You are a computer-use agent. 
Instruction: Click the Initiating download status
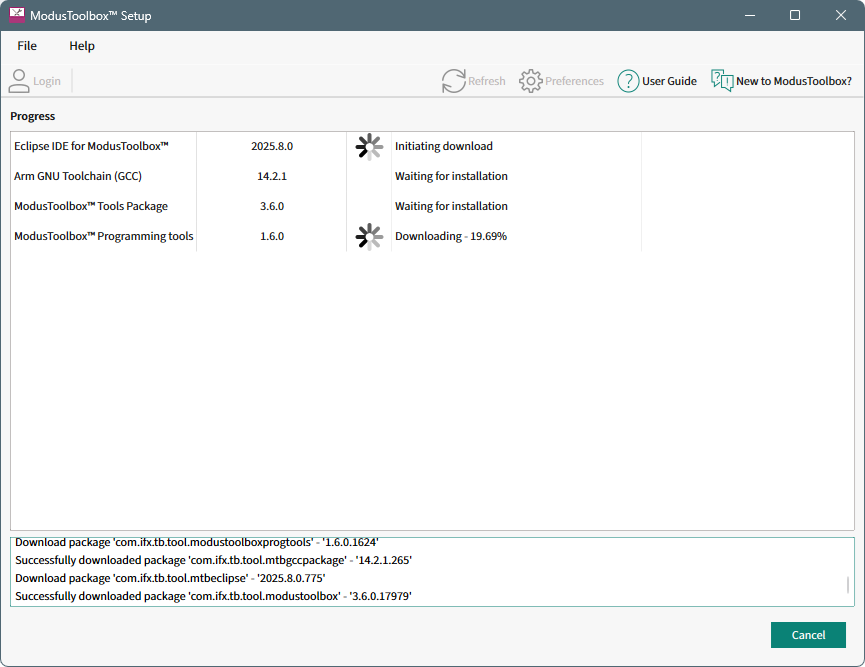[444, 146]
